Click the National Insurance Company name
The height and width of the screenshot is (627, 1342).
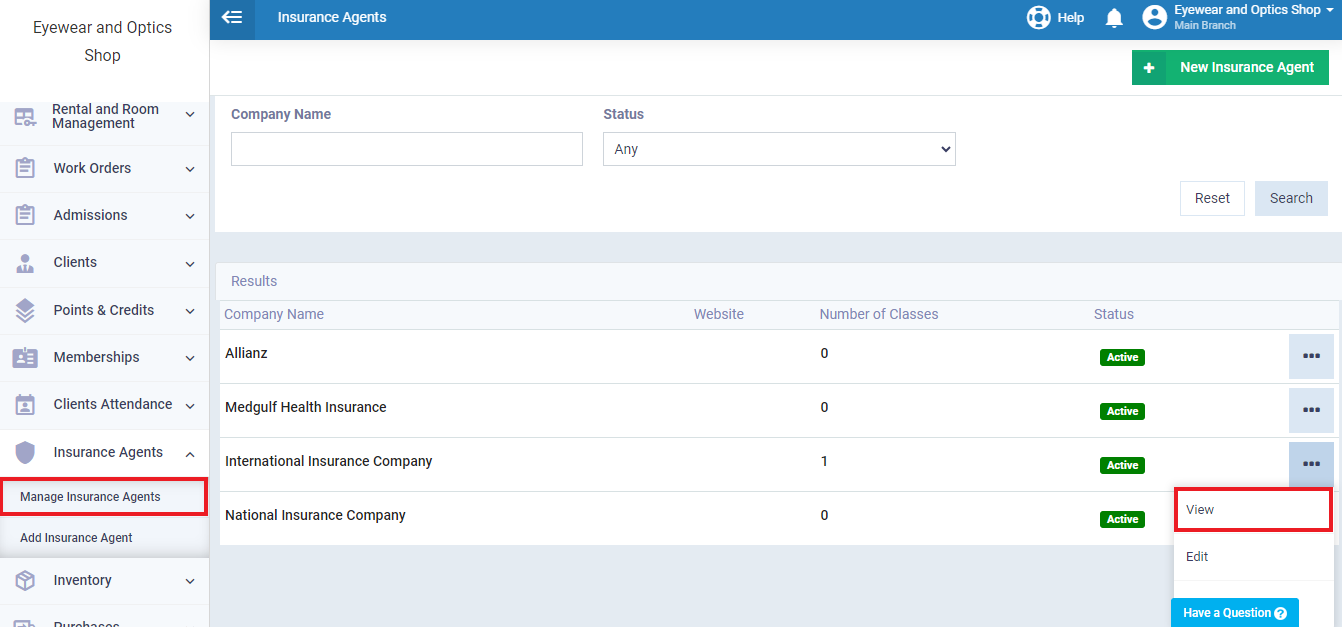[315, 515]
